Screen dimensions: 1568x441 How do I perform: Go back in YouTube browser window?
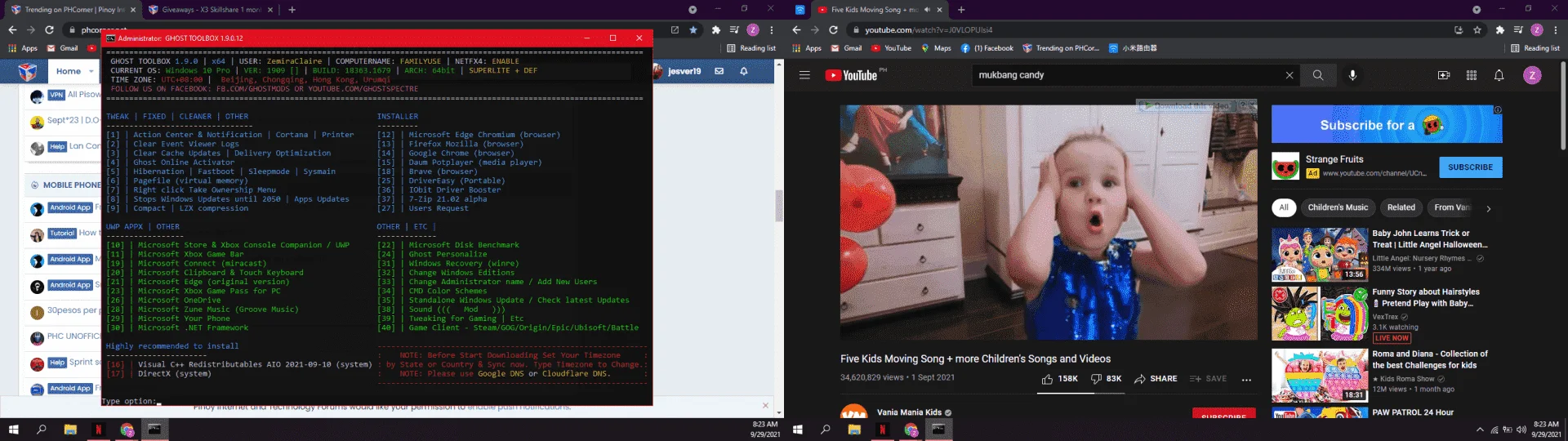coord(796,30)
